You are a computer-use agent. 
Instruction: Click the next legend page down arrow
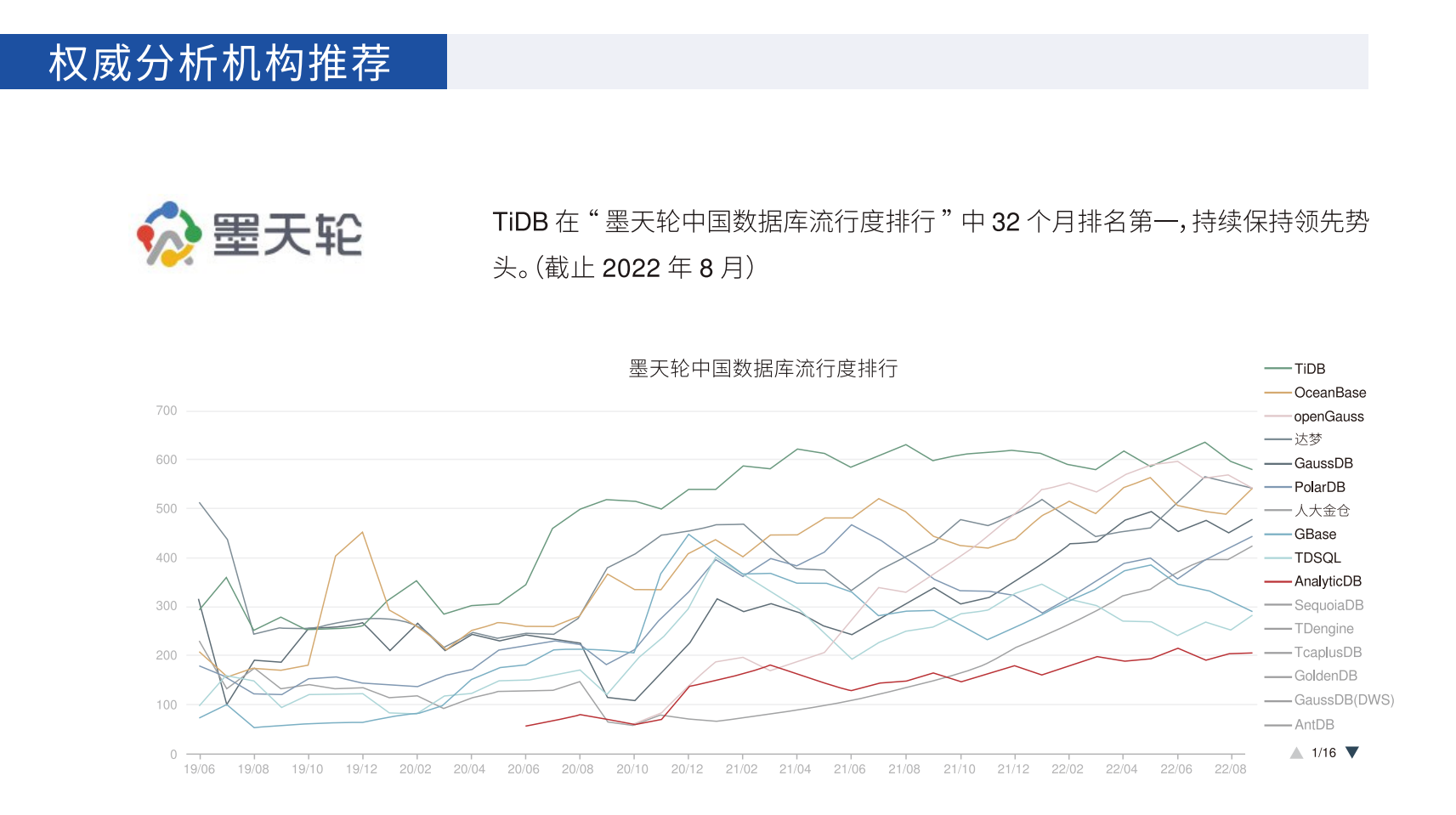1352,752
